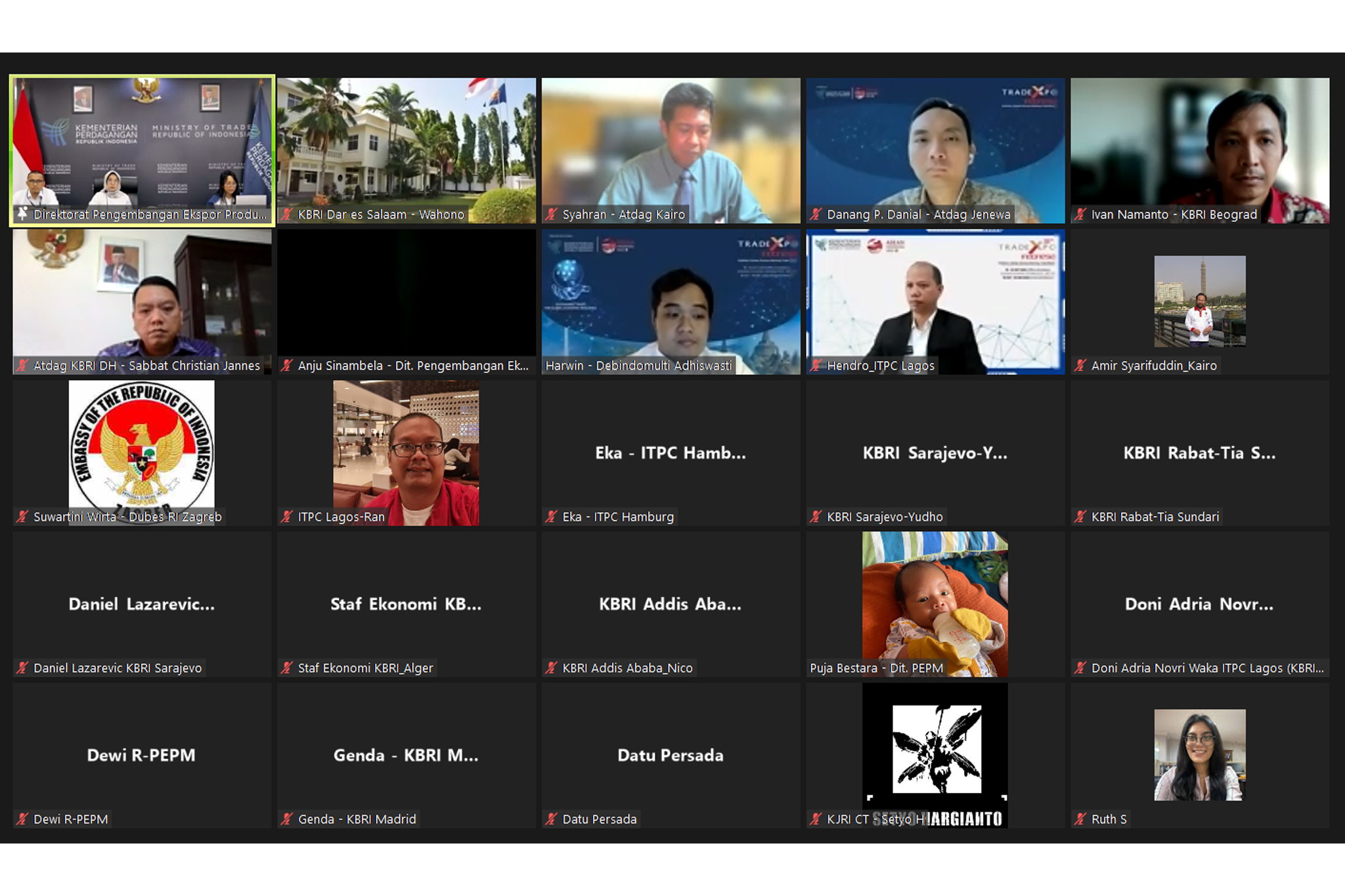Click 'Doni Adria Novri Waka ITPC Lagos' label
Viewport: 1345px width, 896px height.
pos(1208,668)
